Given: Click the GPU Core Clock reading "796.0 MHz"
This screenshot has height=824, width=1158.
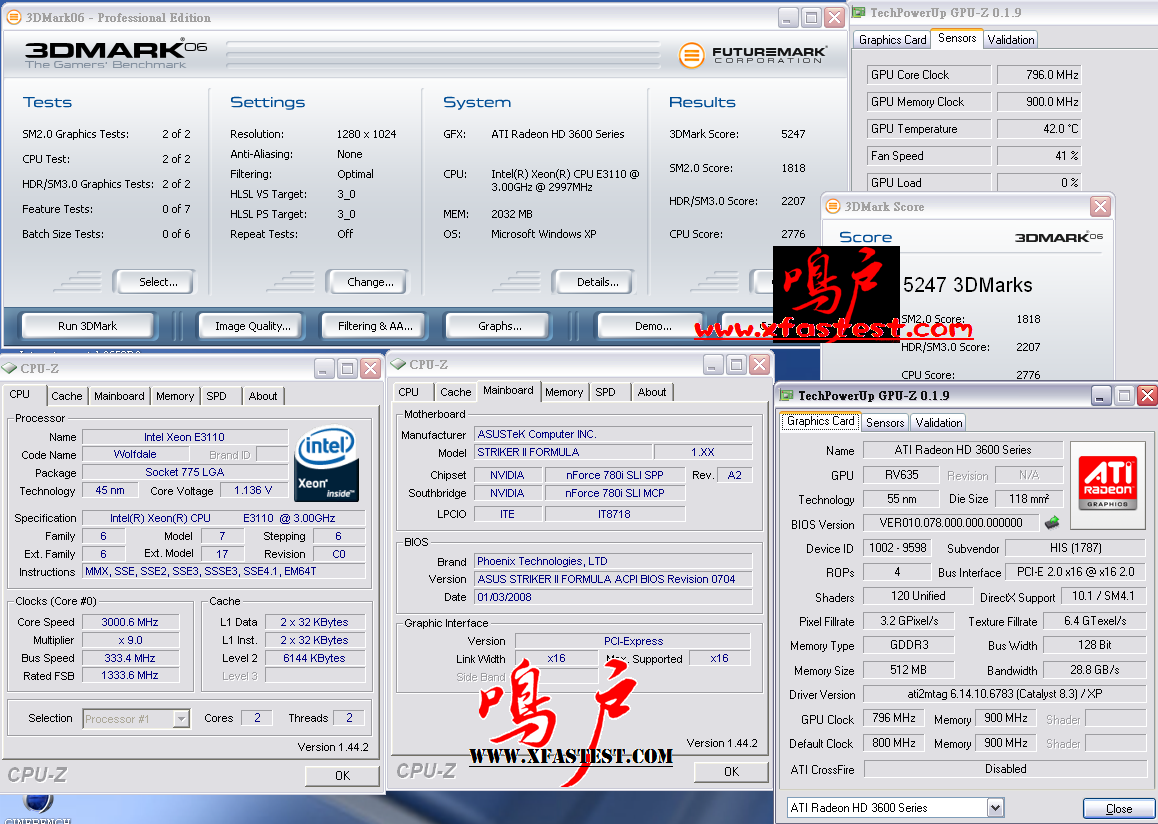Looking at the screenshot, I should [1039, 75].
